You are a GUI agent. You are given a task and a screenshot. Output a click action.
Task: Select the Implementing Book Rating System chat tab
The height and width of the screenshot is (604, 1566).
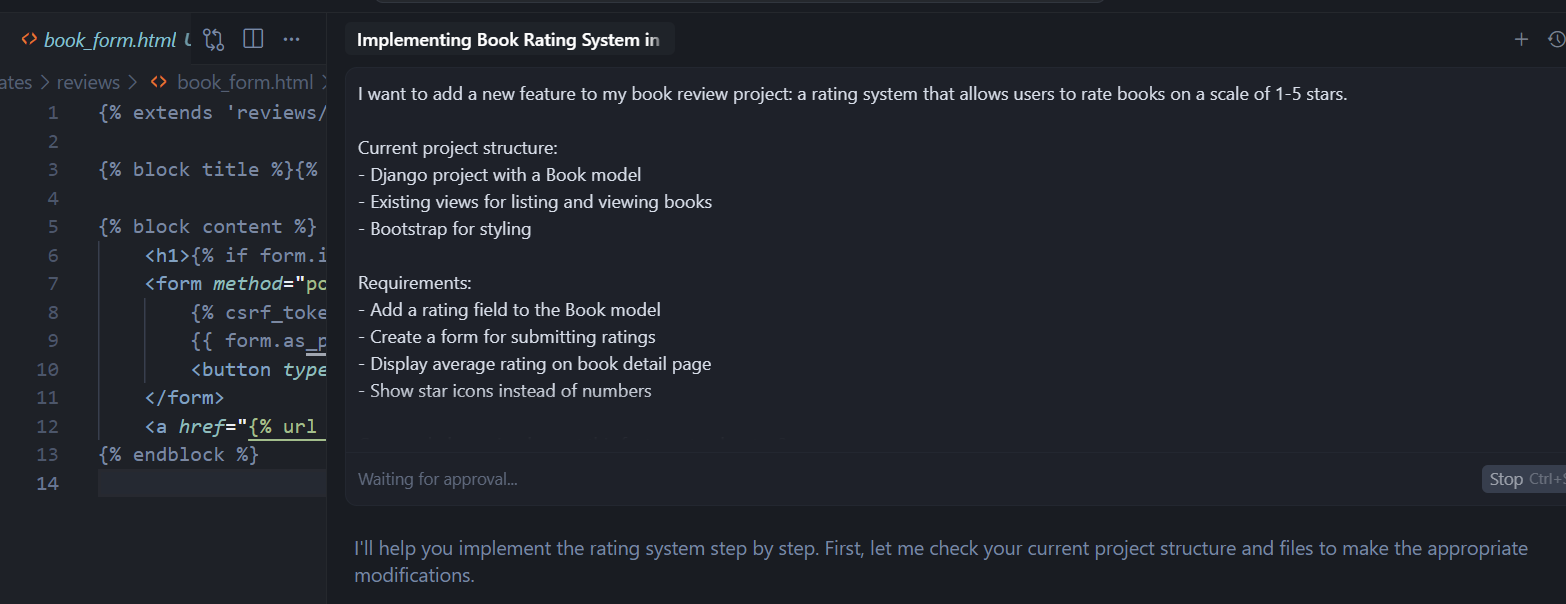pyautogui.click(x=508, y=40)
